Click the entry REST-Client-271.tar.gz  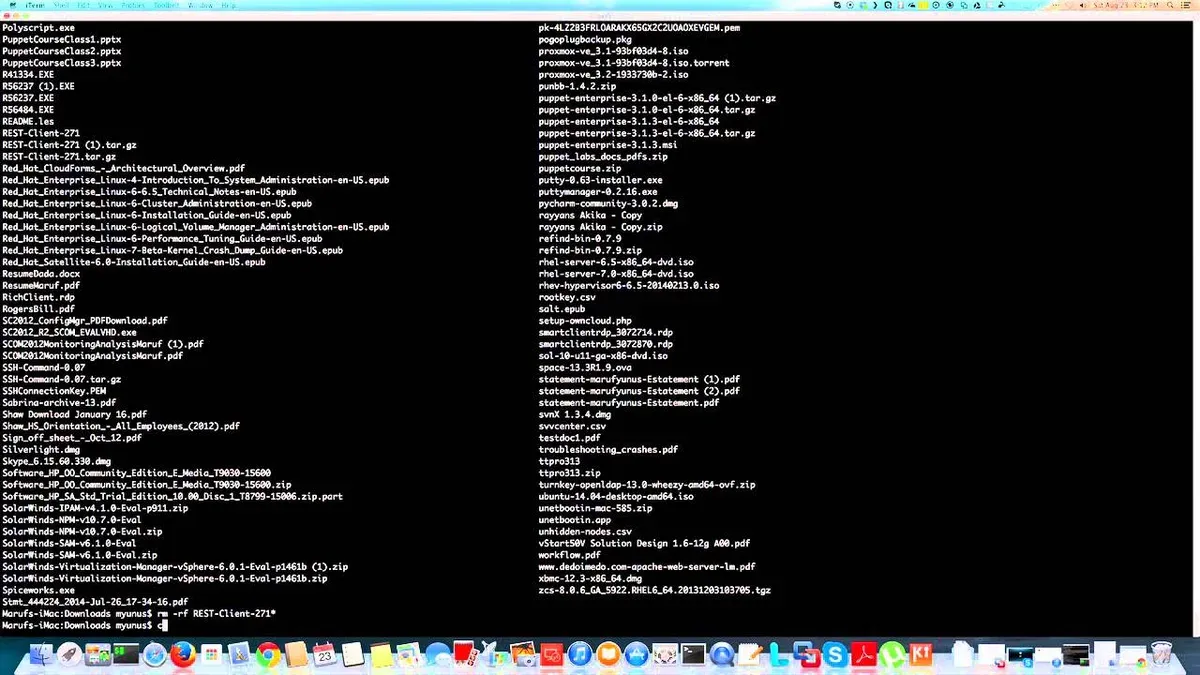point(59,157)
